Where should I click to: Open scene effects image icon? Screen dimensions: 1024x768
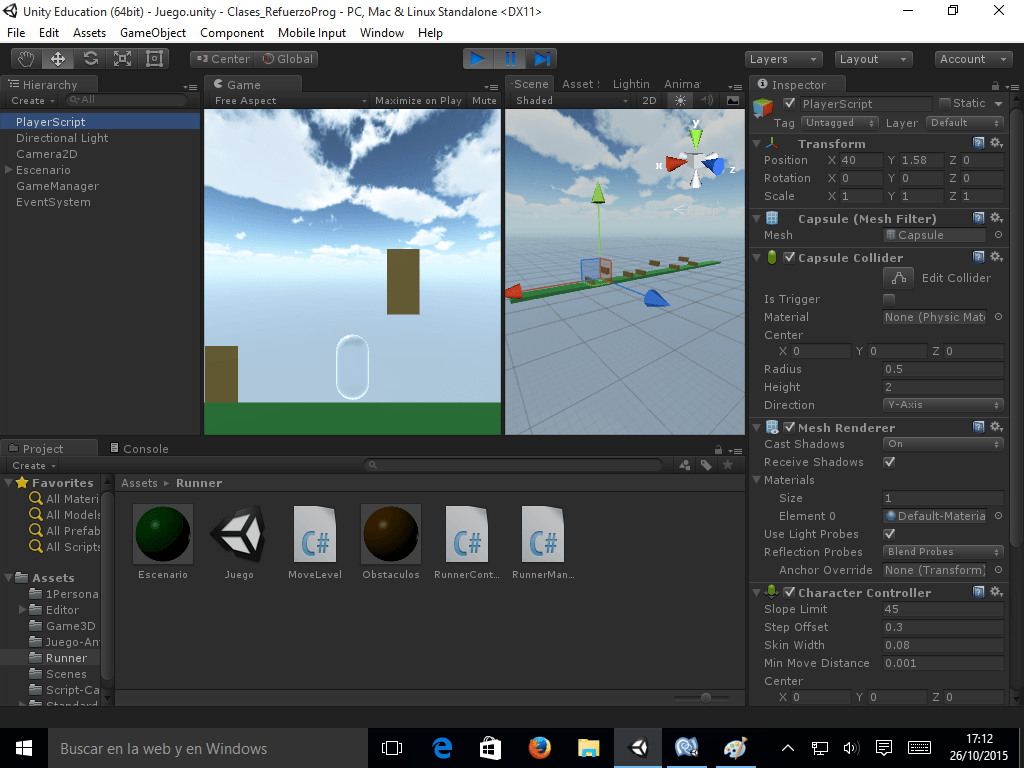coord(733,101)
